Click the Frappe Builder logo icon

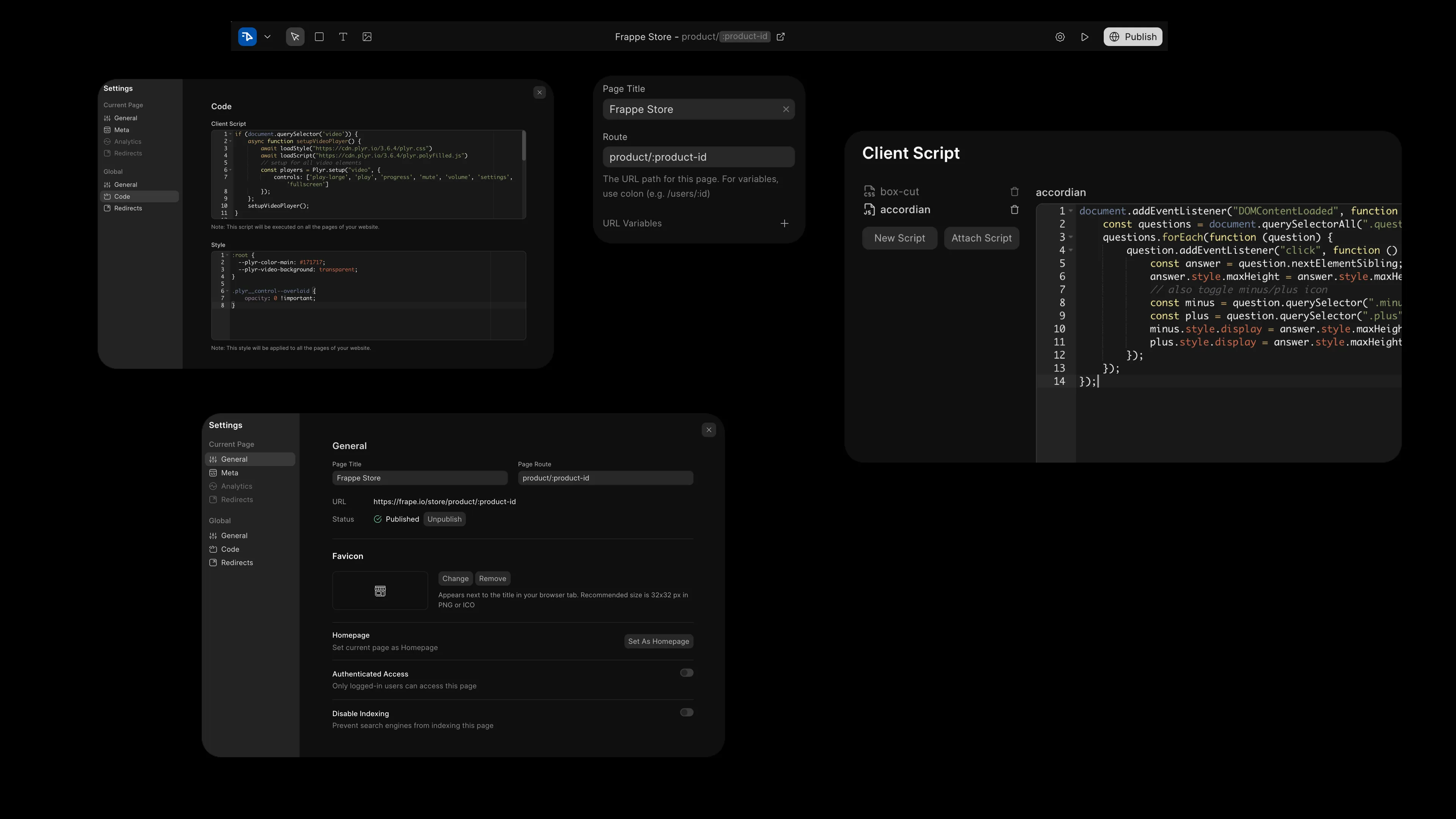tap(248, 37)
